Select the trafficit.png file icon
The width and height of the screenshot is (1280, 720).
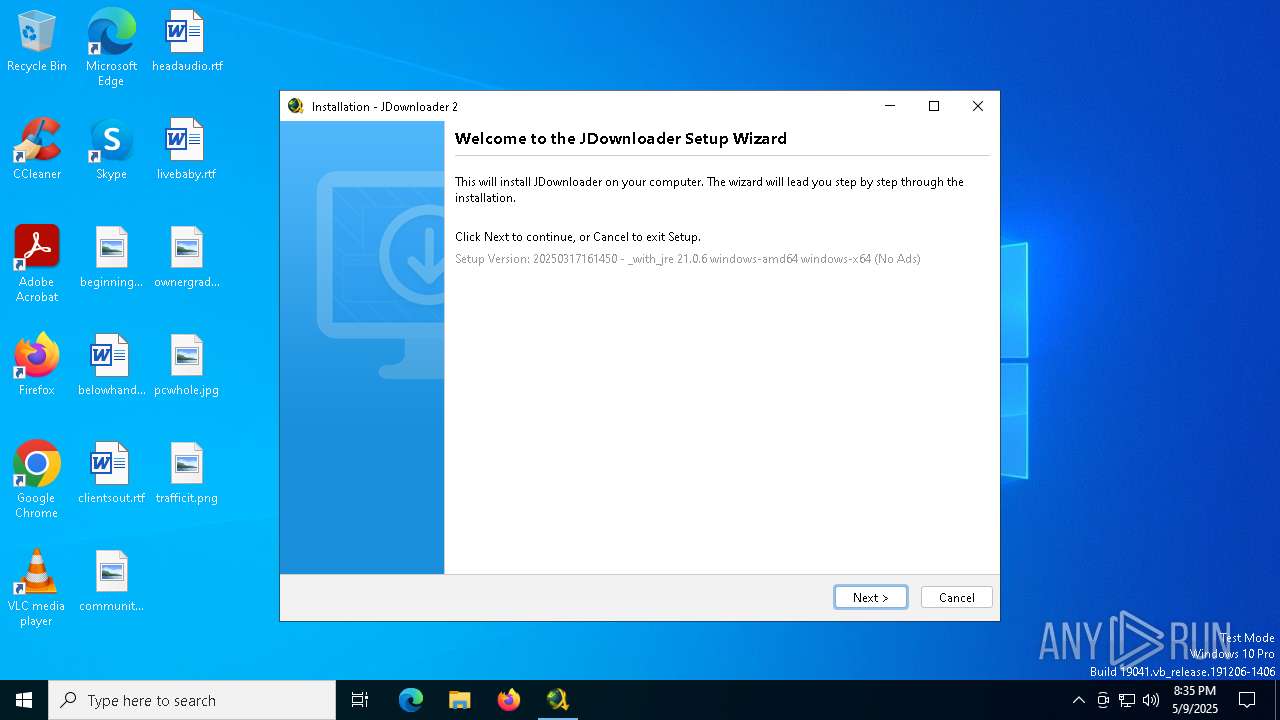tap(187, 474)
